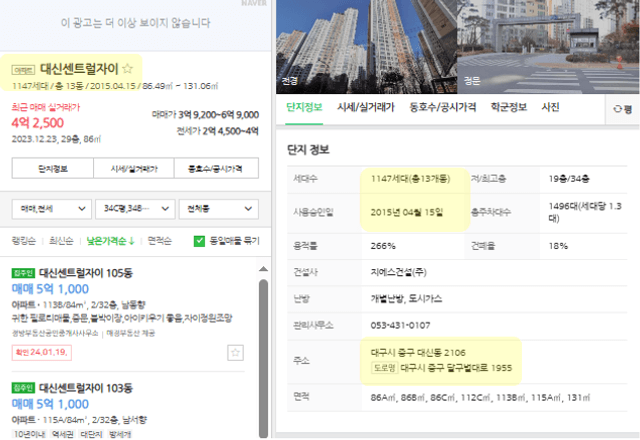This screenshot has width=640, height=440.
Task: Open the 매매,전세 deal type dropdown
Action: click(52, 209)
